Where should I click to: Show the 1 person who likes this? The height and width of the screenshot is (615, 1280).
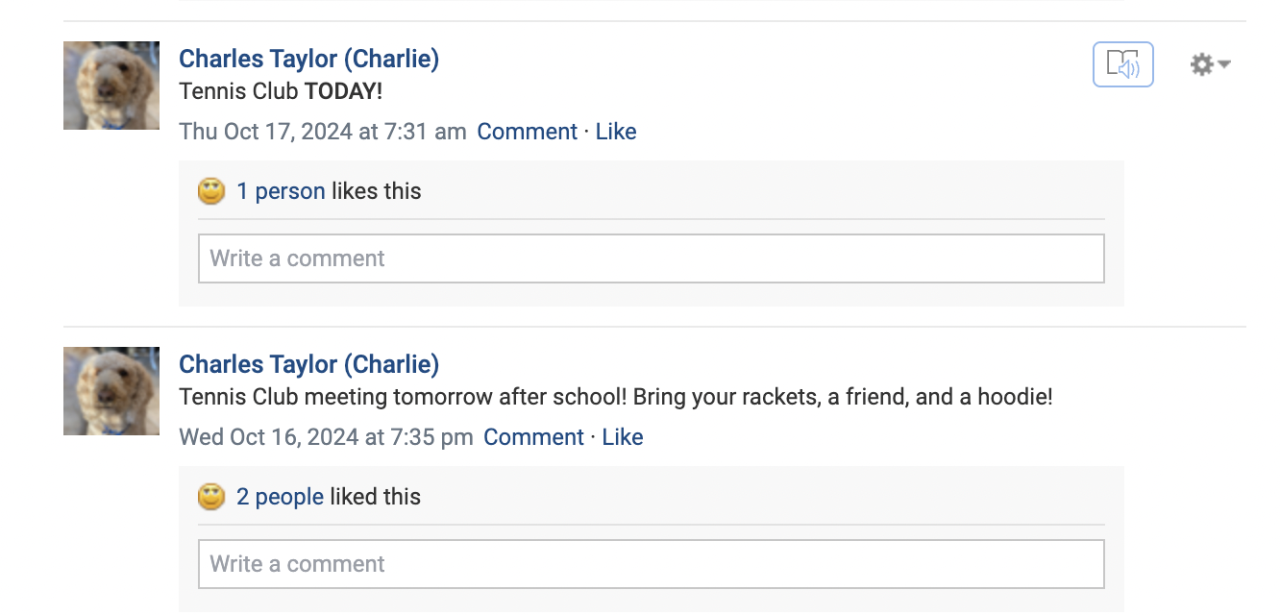[x=280, y=191]
